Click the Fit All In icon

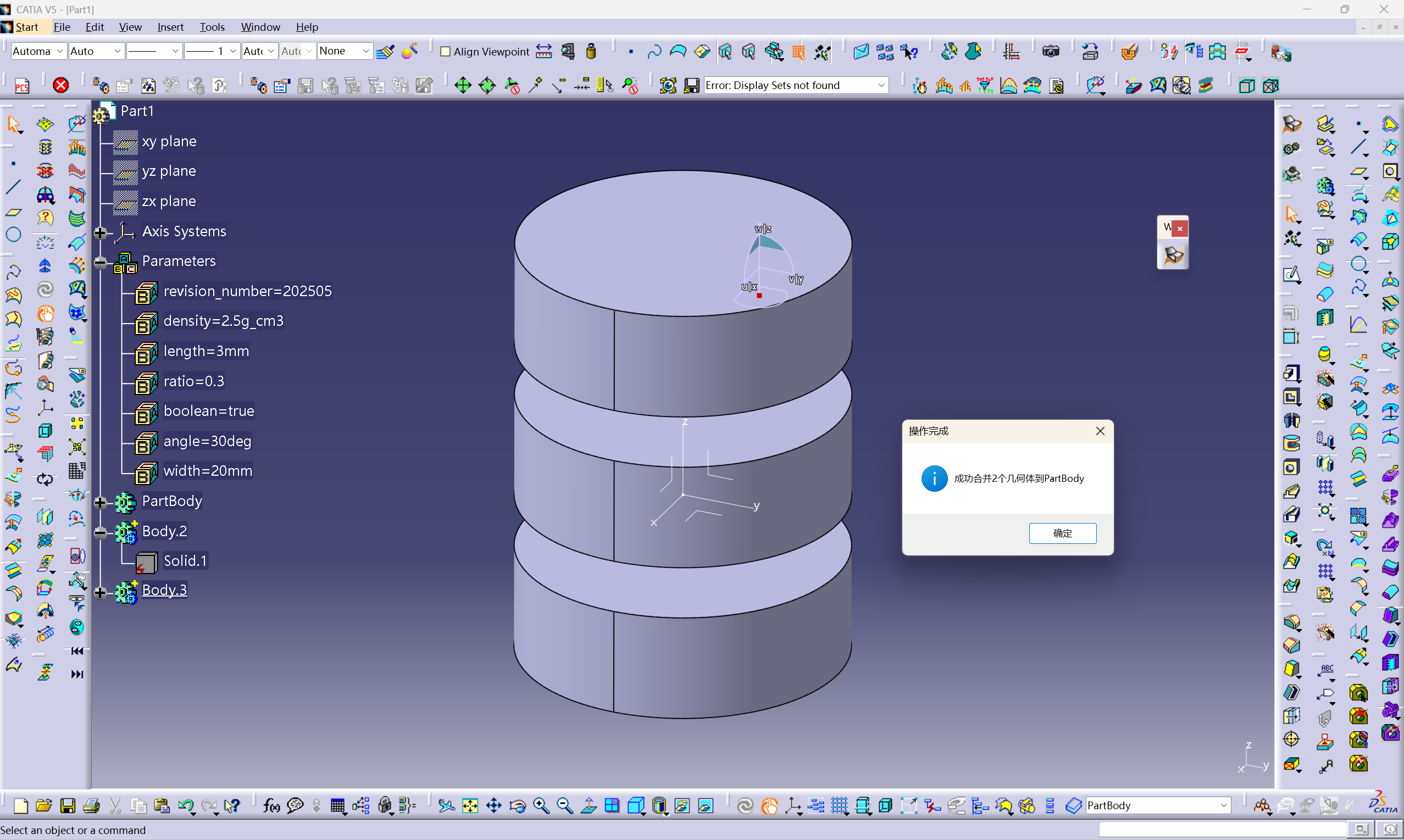pos(470,805)
